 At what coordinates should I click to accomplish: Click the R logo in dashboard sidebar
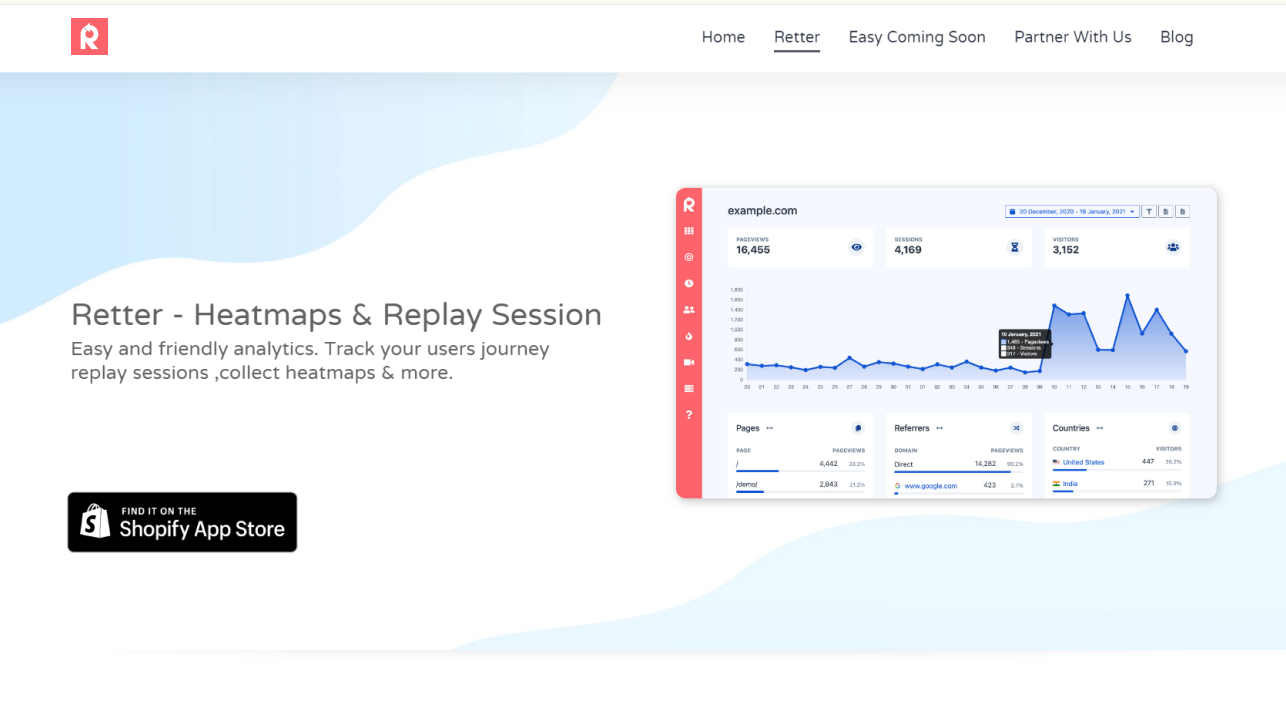click(x=689, y=205)
